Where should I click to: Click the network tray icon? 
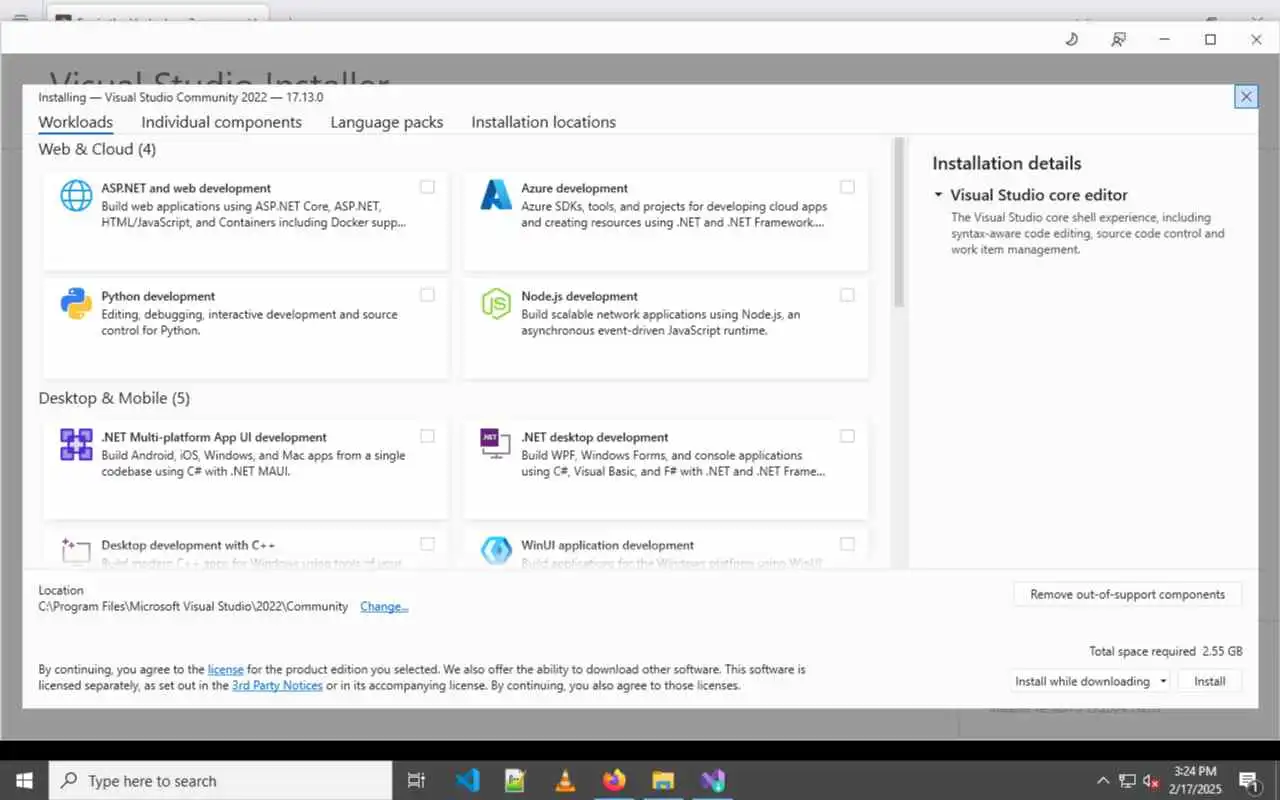(1127, 781)
